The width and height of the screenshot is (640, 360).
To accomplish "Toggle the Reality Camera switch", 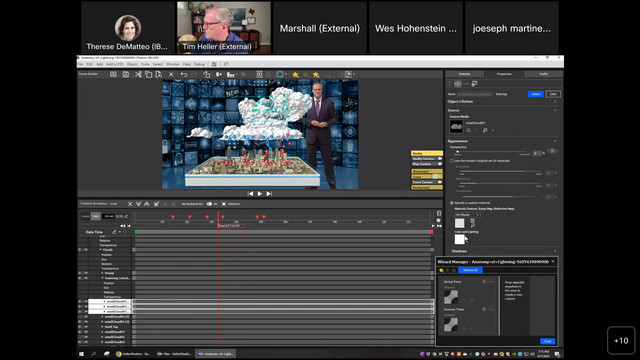I will (x=439, y=159).
